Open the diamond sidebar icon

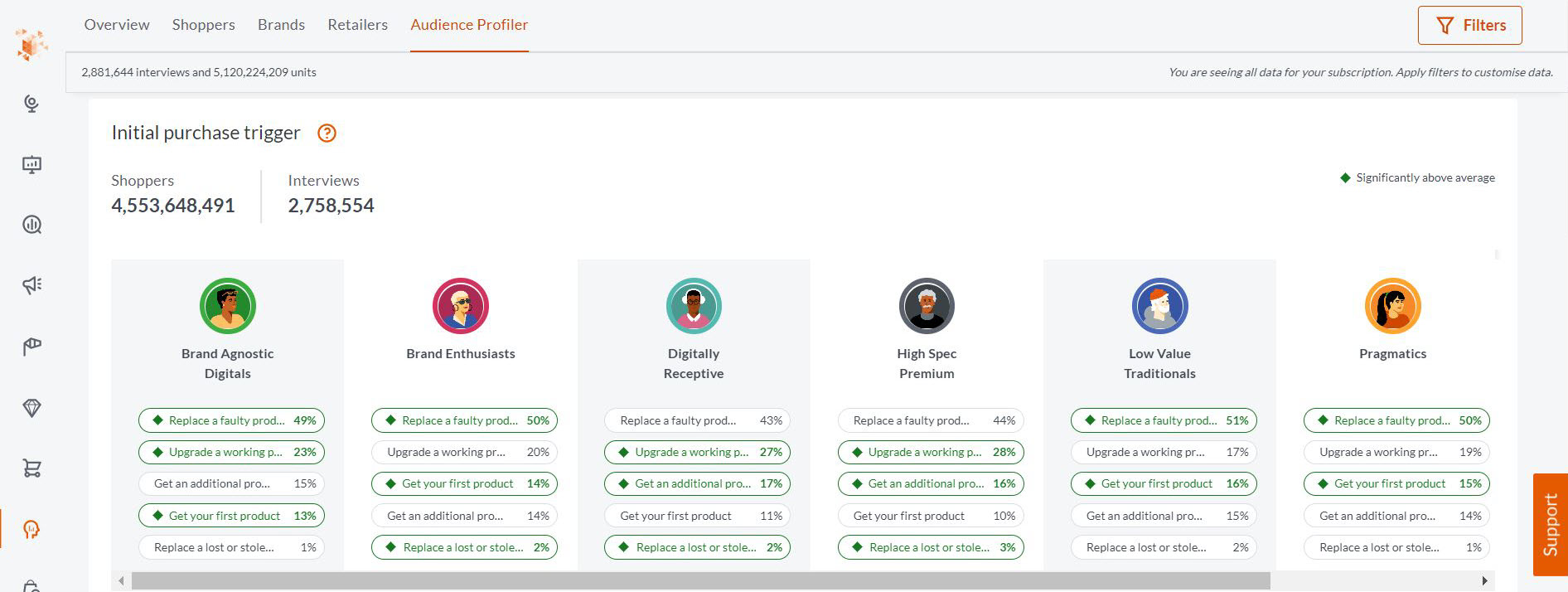pyautogui.click(x=31, y=408)
